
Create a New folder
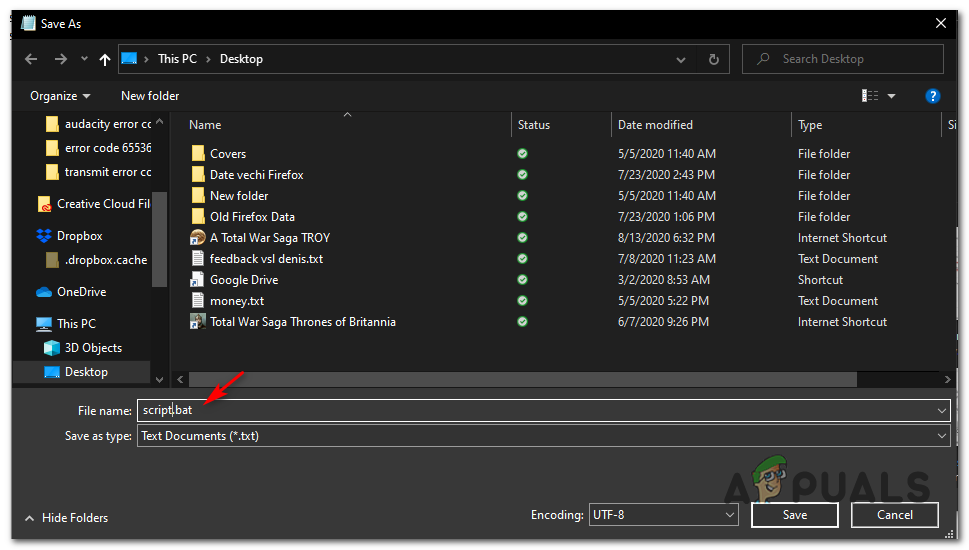point(150,96)
